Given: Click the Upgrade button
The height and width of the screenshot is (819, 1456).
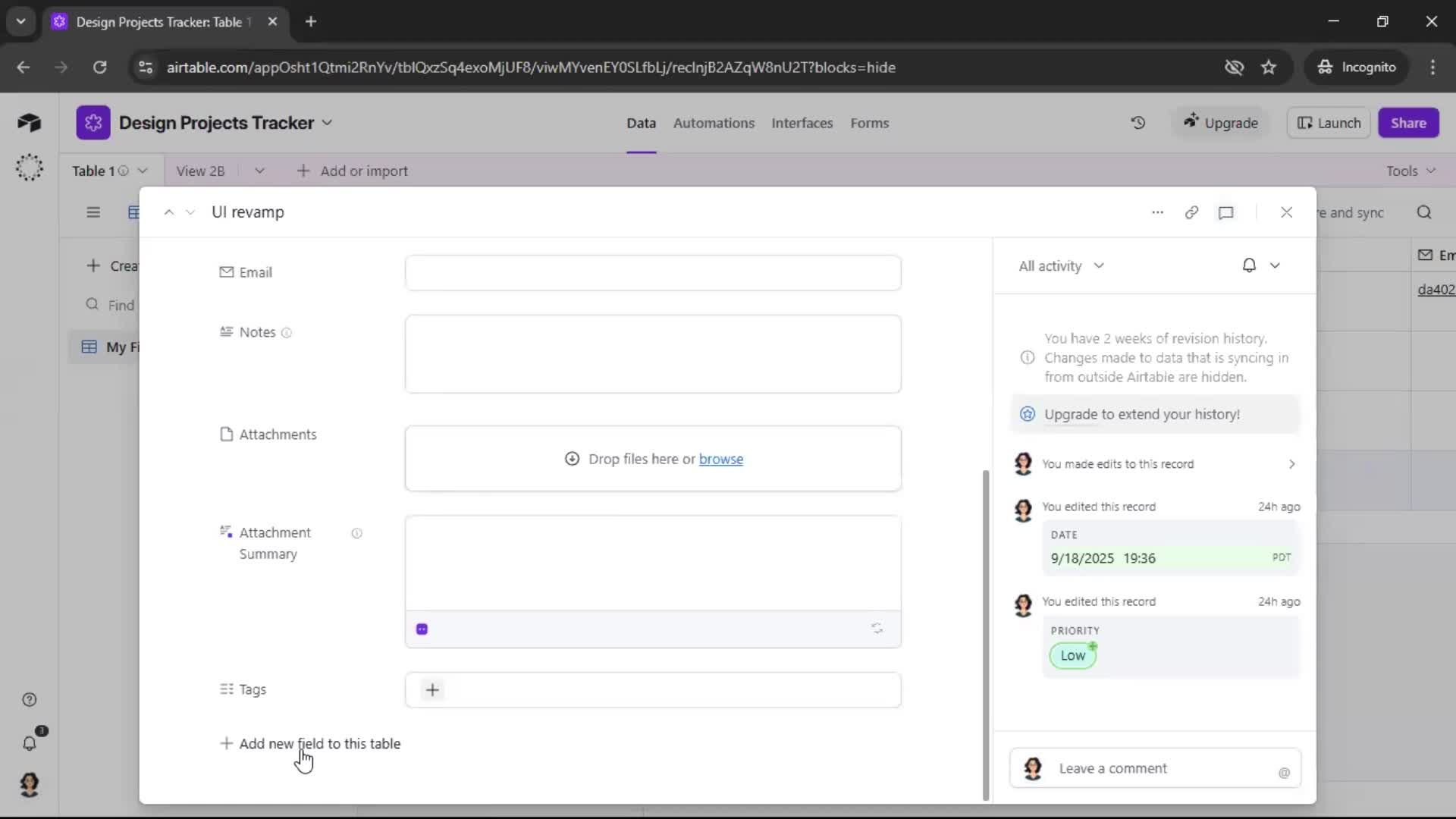Looking at the screenshot, I should pos(1221,123).
